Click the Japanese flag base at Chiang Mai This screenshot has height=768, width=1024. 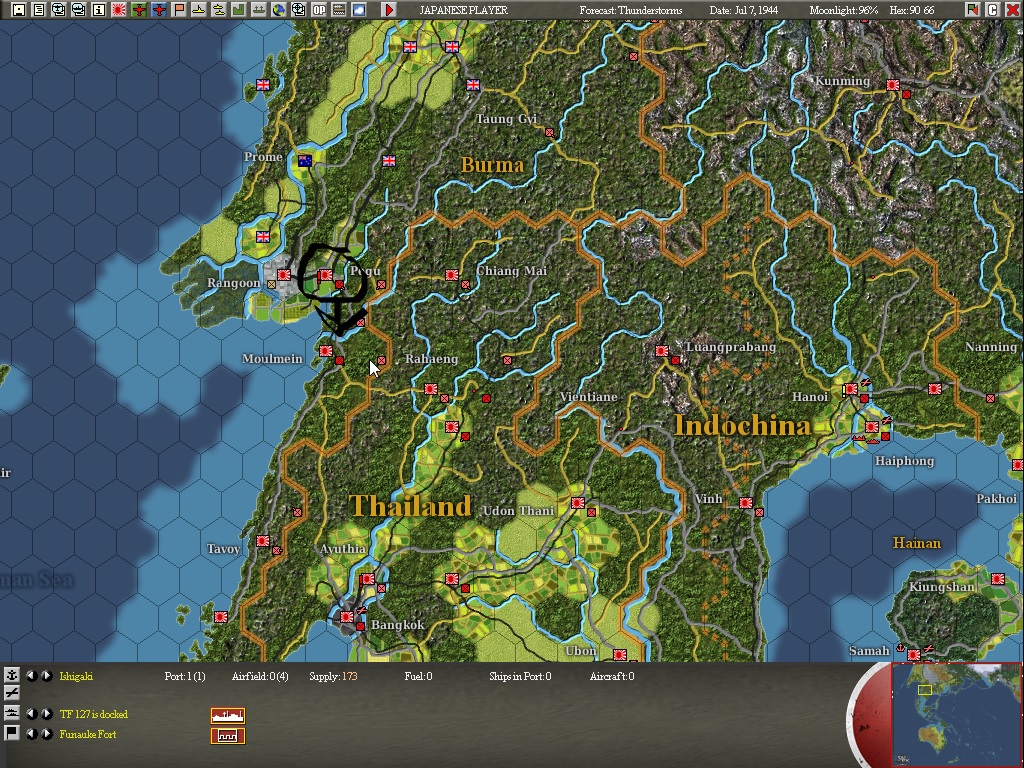pos(451,275)
